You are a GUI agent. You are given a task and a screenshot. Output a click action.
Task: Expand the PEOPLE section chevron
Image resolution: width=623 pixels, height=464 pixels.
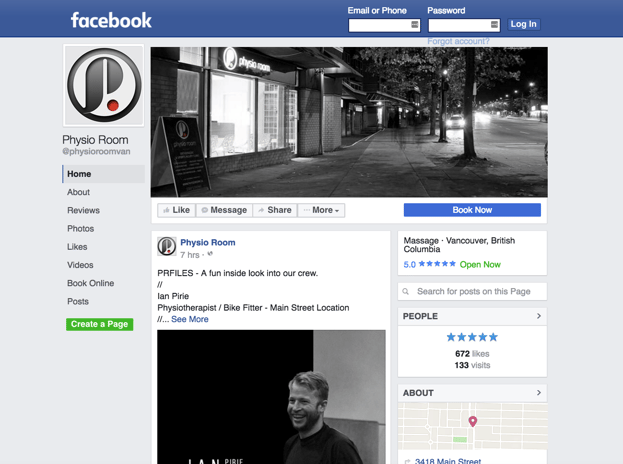click(x=539, y=316)
